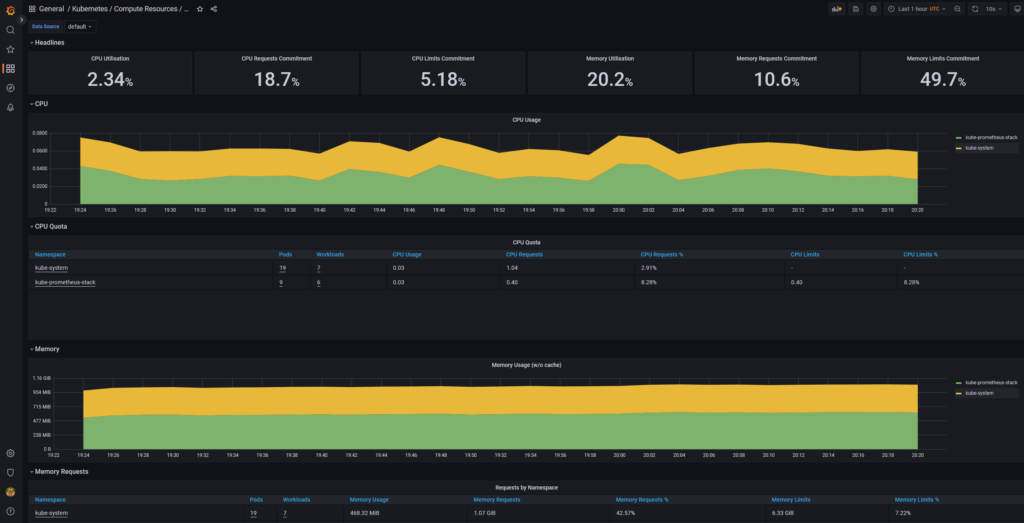Open the user profile avatar
This screenshot has height=523, width=1024.
click(x=10, y=492)
